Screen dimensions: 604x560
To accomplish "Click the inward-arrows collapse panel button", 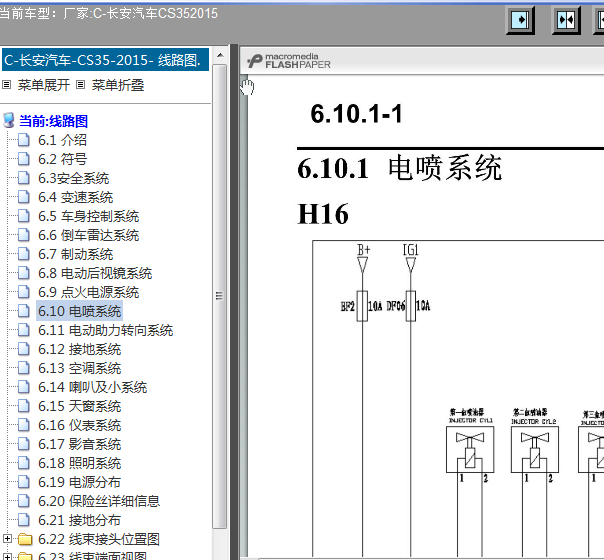I will (566, 20).
